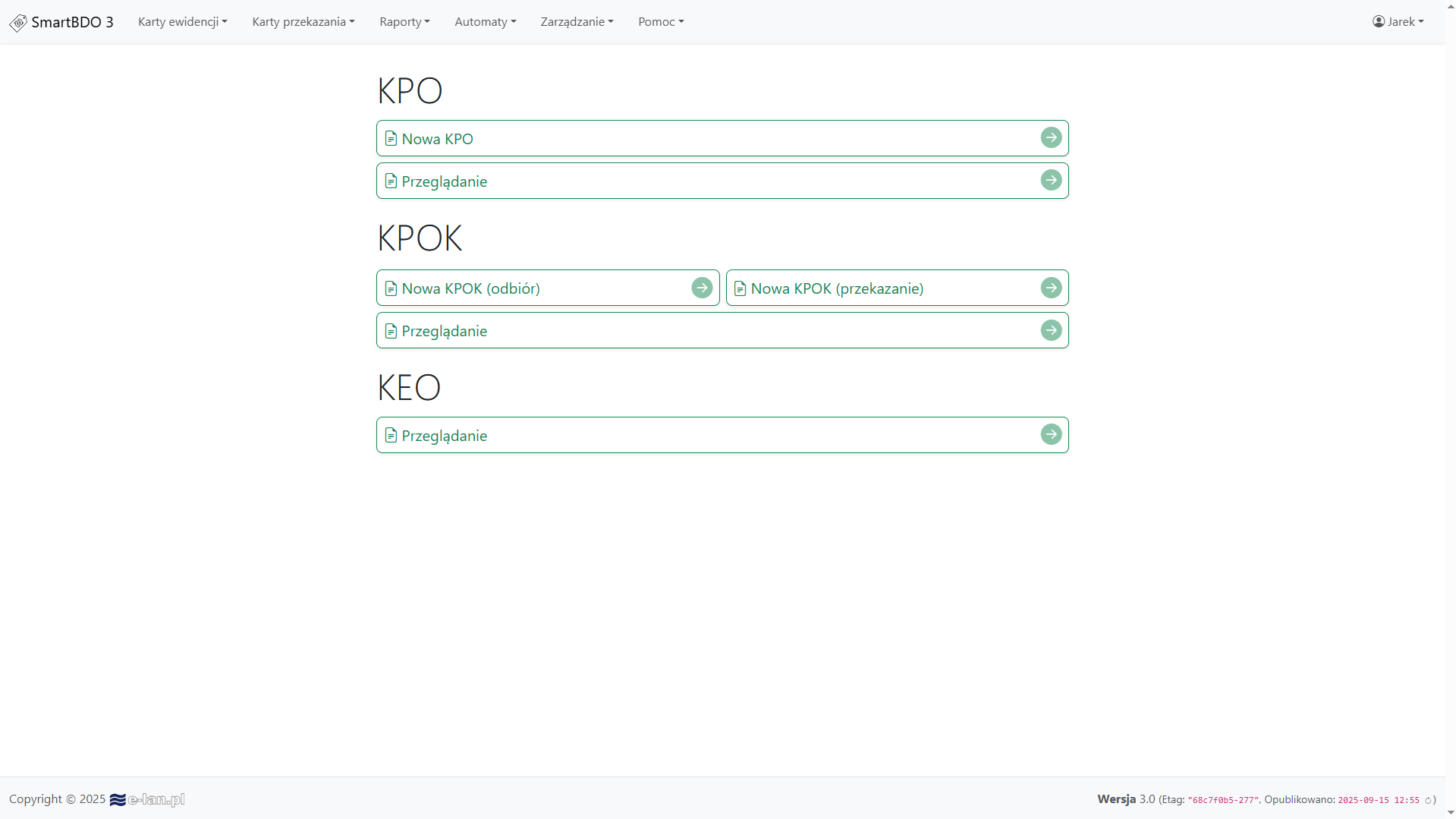
Task: Click document icon beside Nowa KPO
Action: tap(391, 138)
